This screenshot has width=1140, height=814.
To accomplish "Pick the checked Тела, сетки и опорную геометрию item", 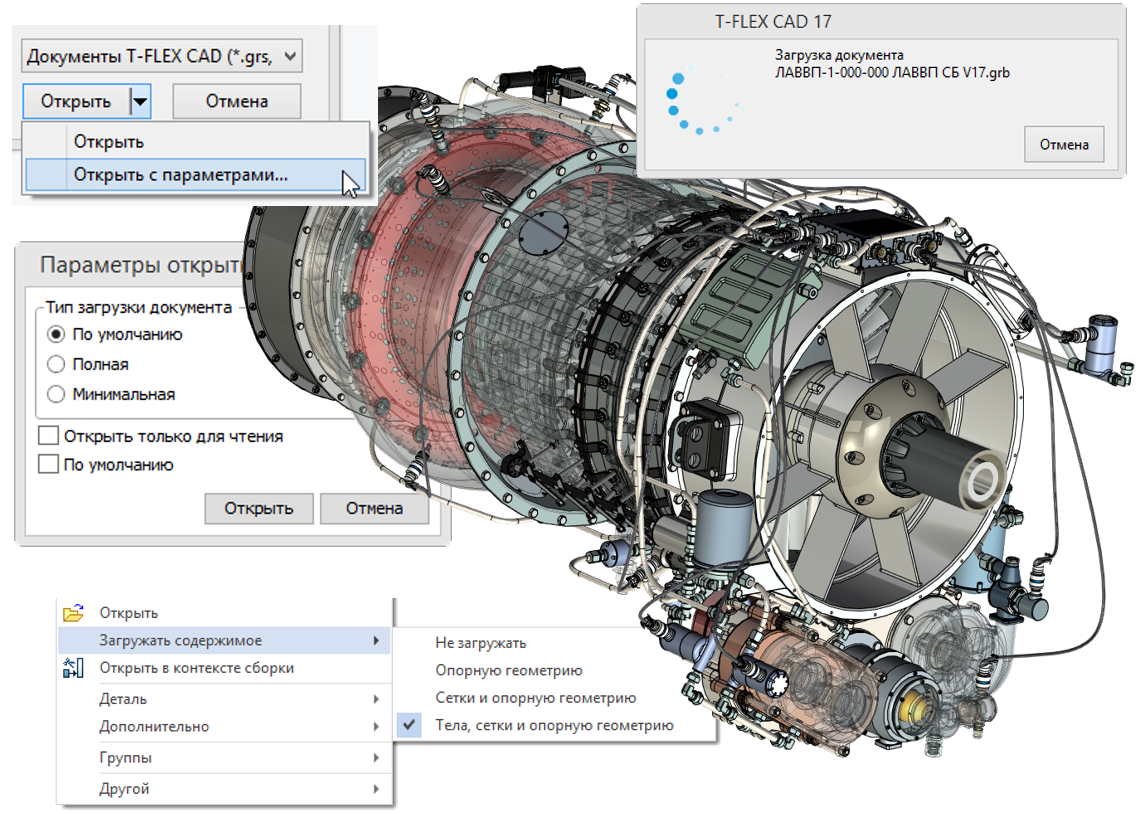I will coord(554,726).
